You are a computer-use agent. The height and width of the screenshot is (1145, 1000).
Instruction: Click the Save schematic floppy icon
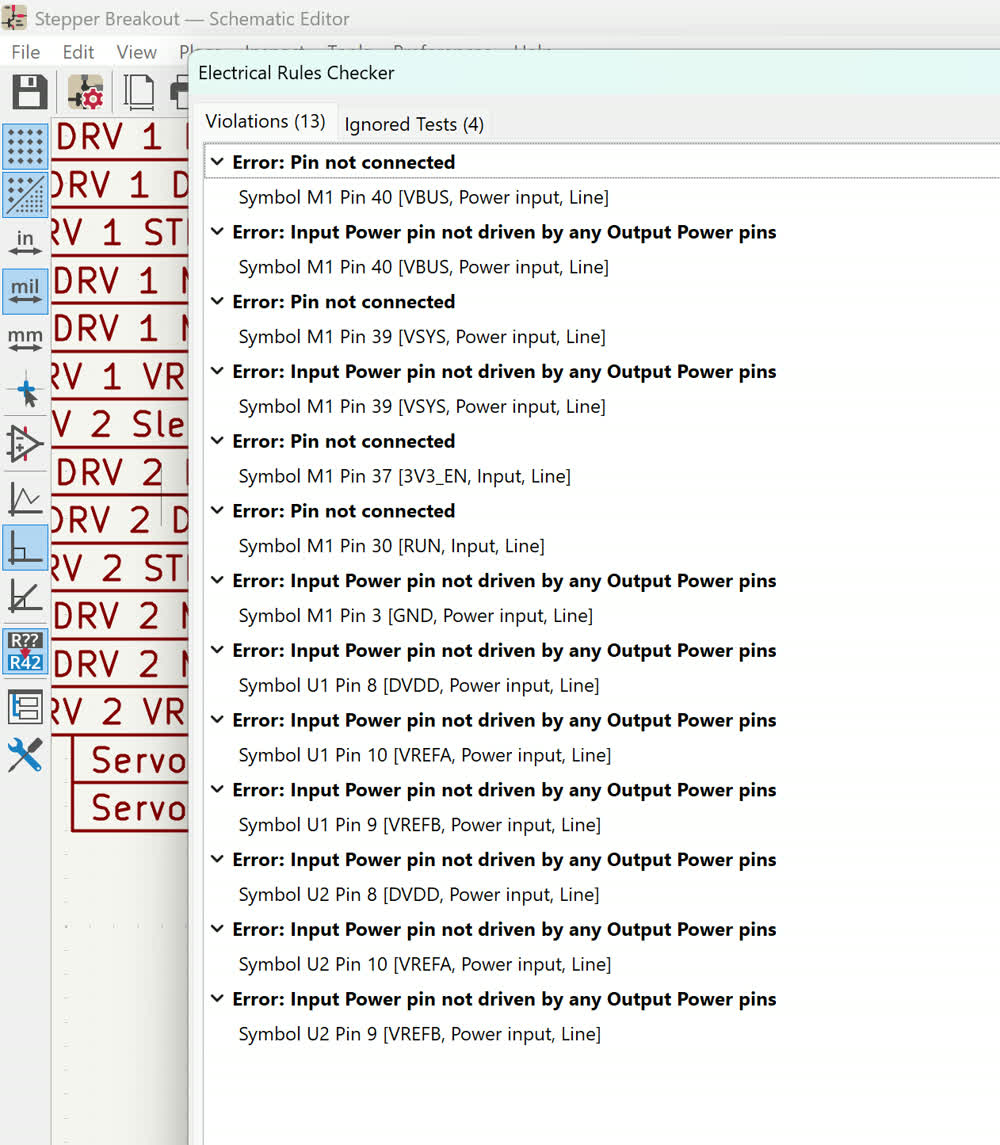(x=29, y=92)
